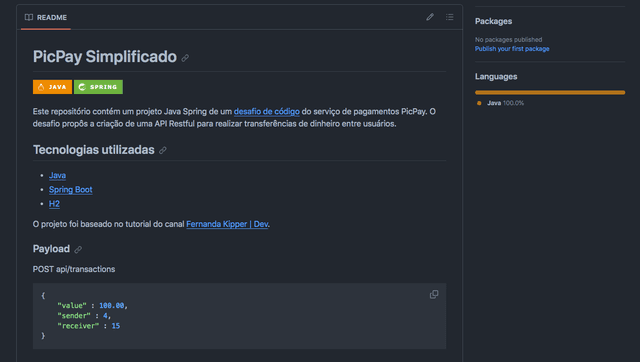Click anchor link icon beside Payload heading
Viewport: 640px width, 362px height.
(x=78, y=249)
